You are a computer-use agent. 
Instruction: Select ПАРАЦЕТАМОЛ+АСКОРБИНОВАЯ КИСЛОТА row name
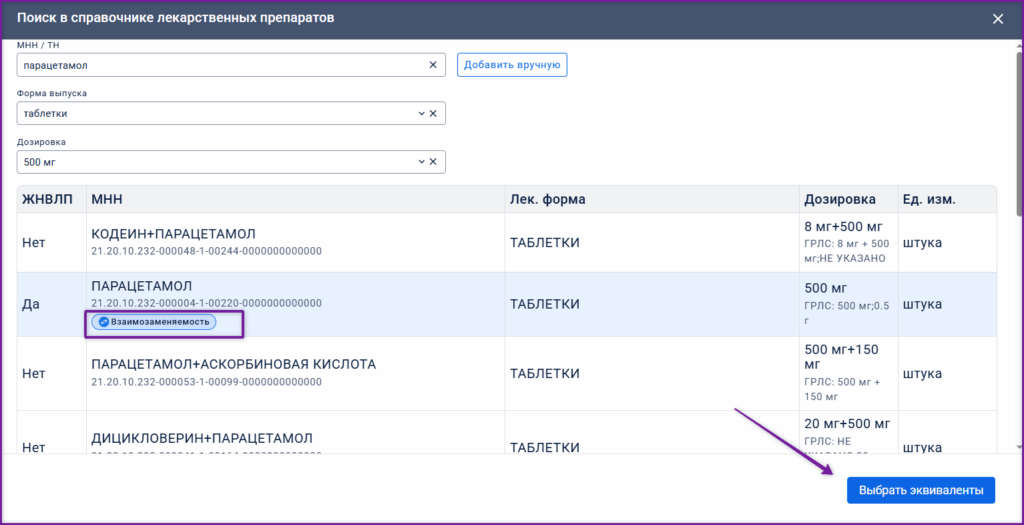[233, 364]
